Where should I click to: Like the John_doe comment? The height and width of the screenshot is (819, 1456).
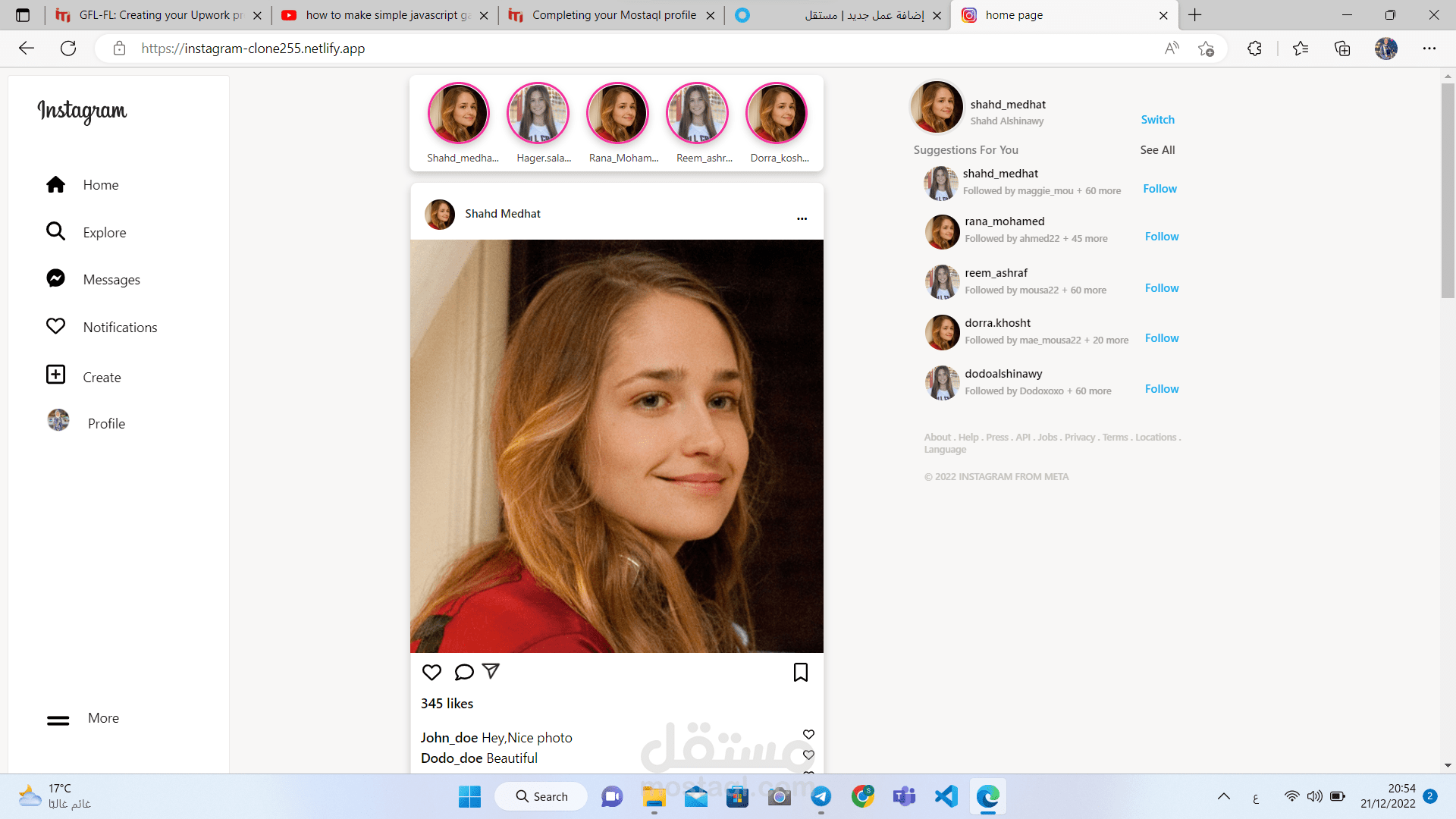[808, 734]
